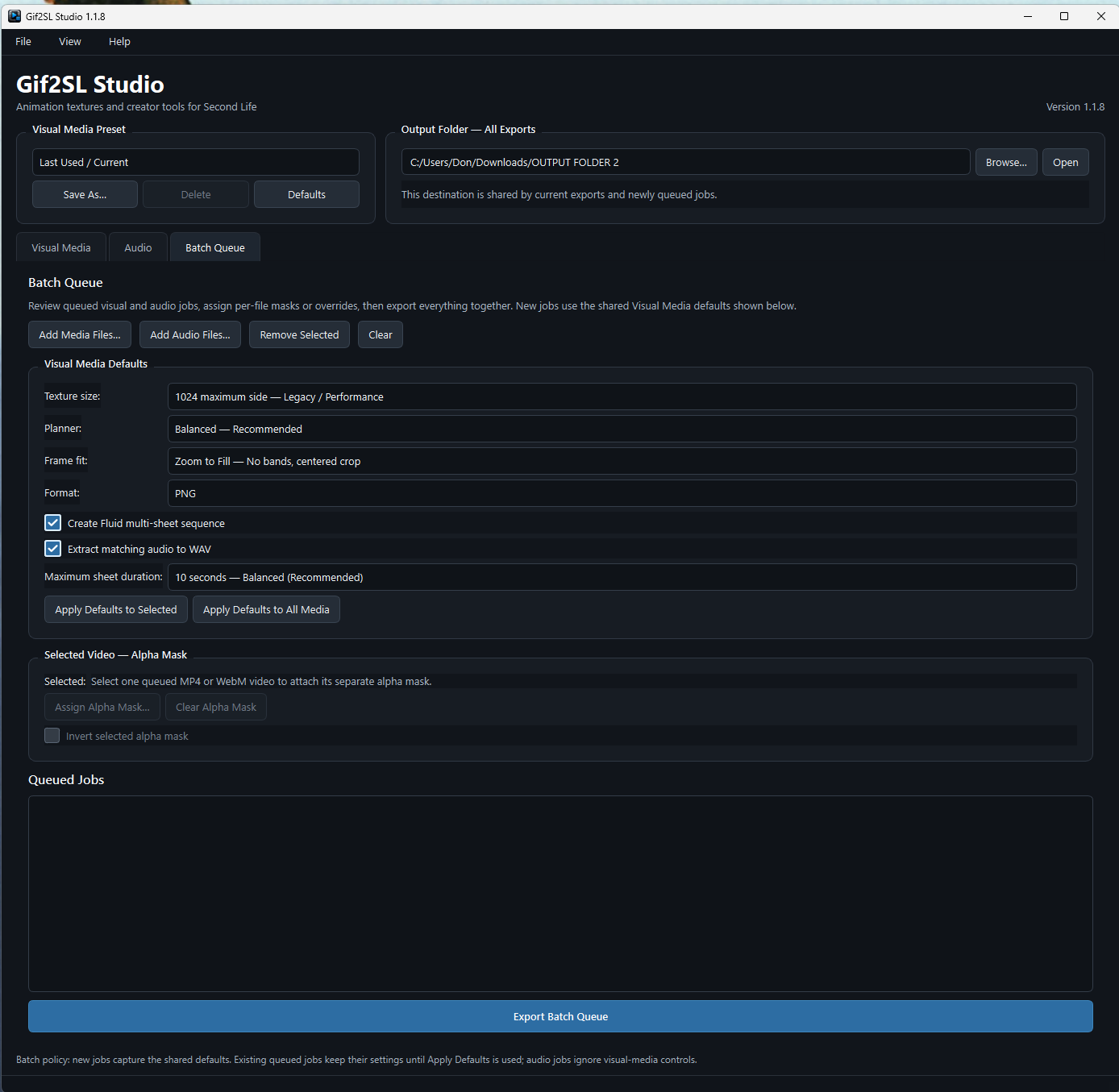Open the output folder
Viewport: 1119px width, 1092px height.
(x=1065, y=162)
